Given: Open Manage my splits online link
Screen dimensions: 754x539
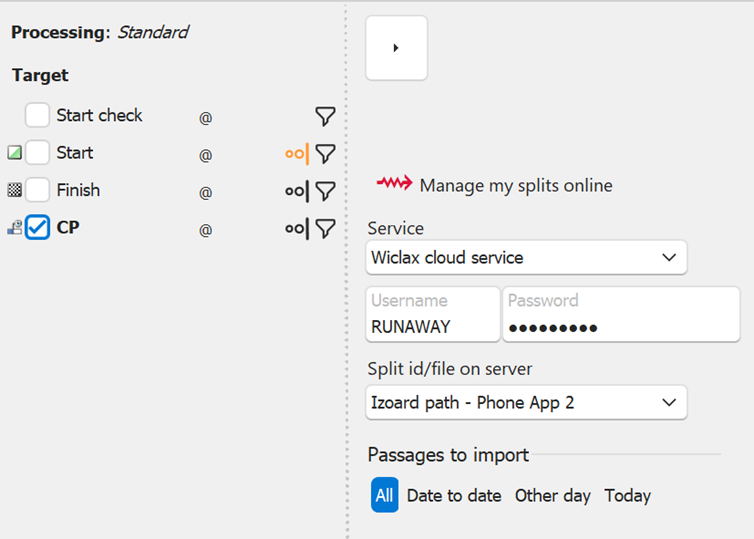Looking at the screenshot, I should tap(515, 185).
